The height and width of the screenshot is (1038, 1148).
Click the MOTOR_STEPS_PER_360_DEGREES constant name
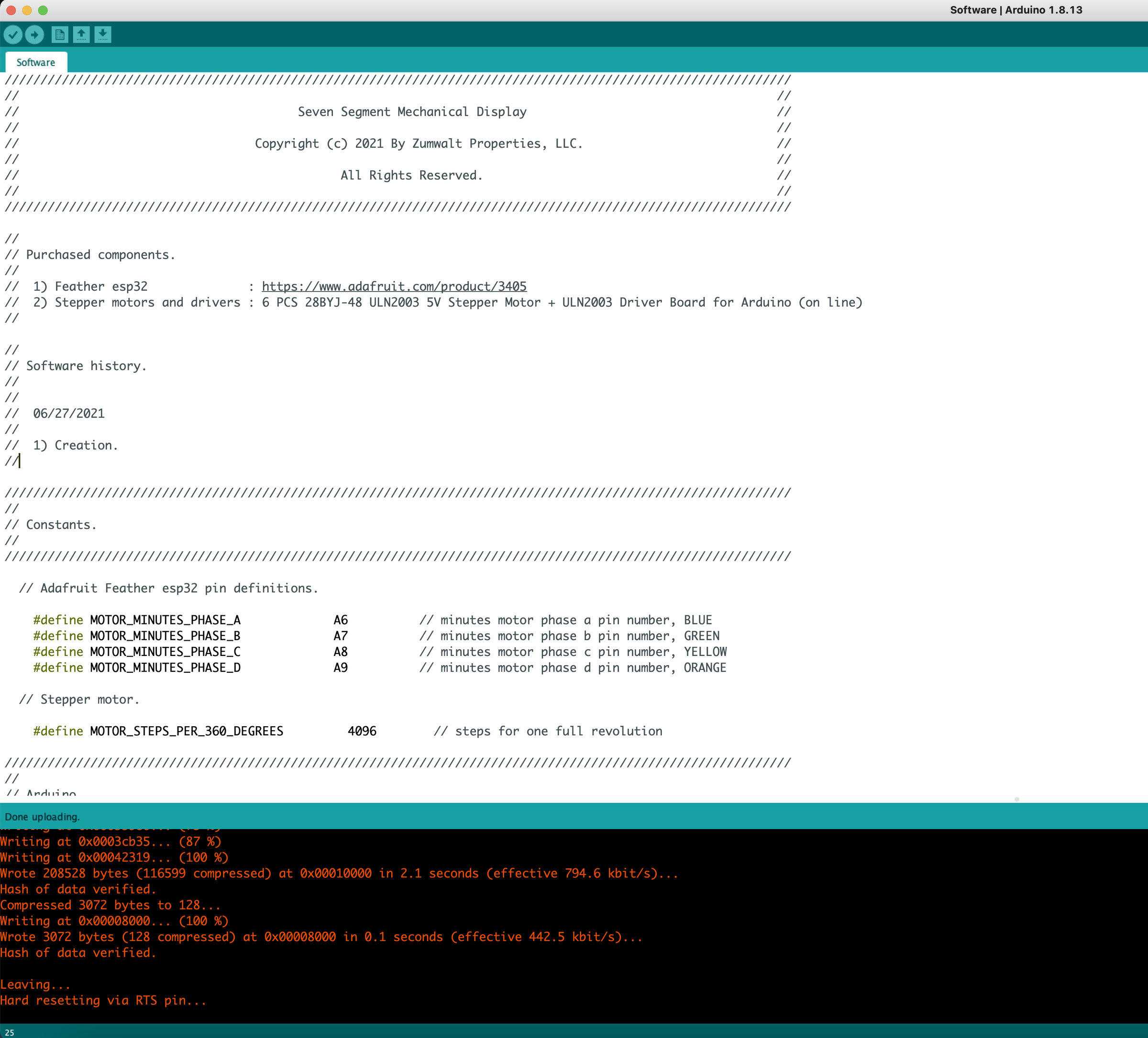(186, 731)
